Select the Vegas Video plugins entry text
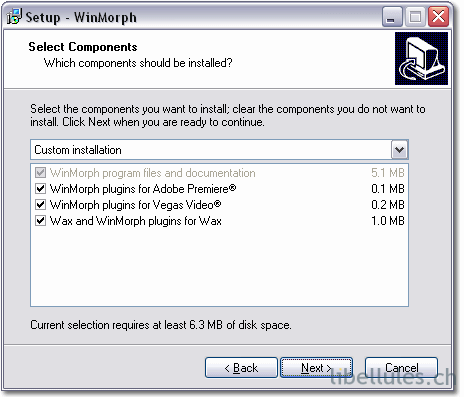464x397 pixels. [135, 205]
